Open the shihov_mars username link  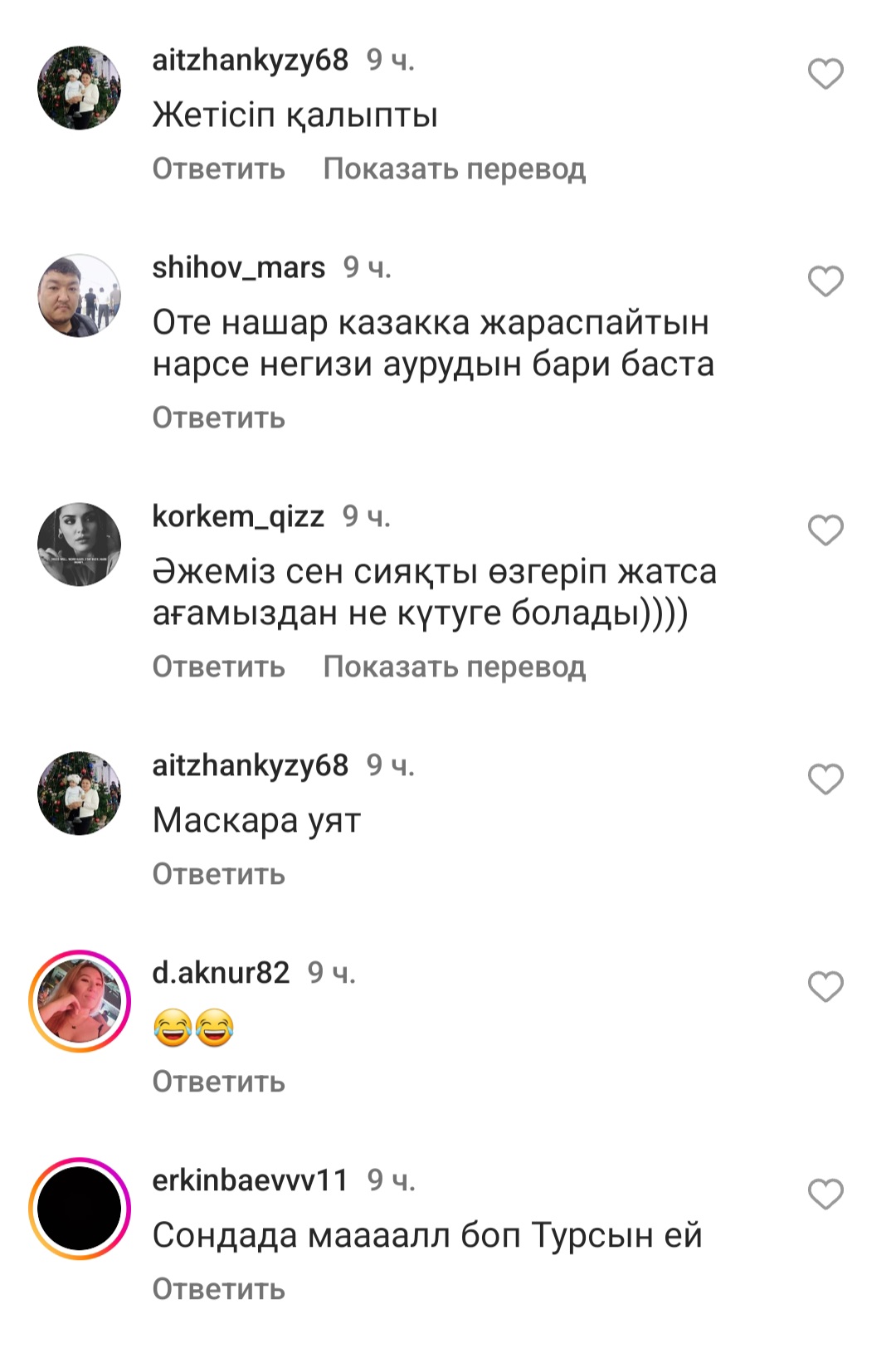pos(239,267)
